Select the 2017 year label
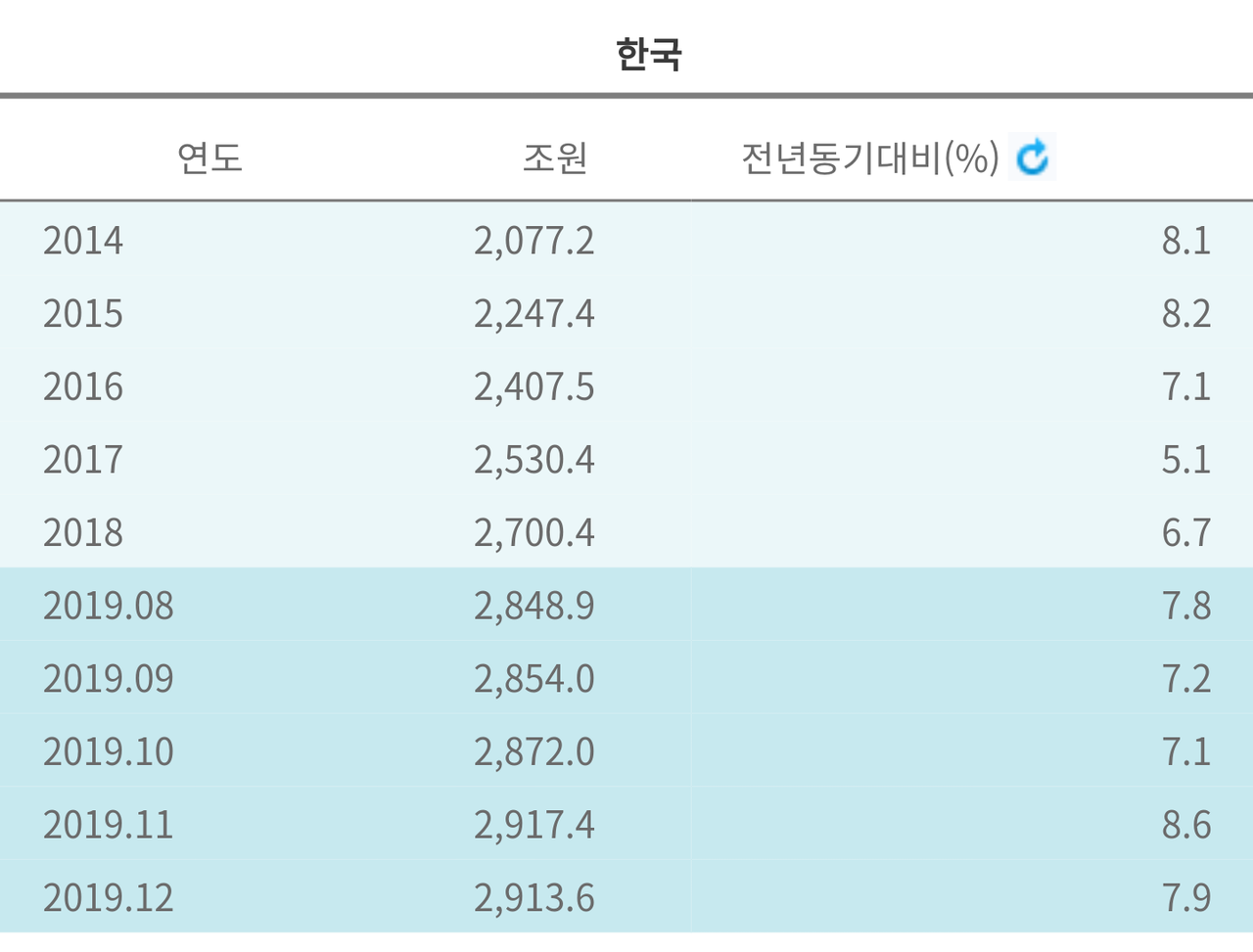Image resolution: width=1253 pixels, height=952 pixels. click(83, 460)
